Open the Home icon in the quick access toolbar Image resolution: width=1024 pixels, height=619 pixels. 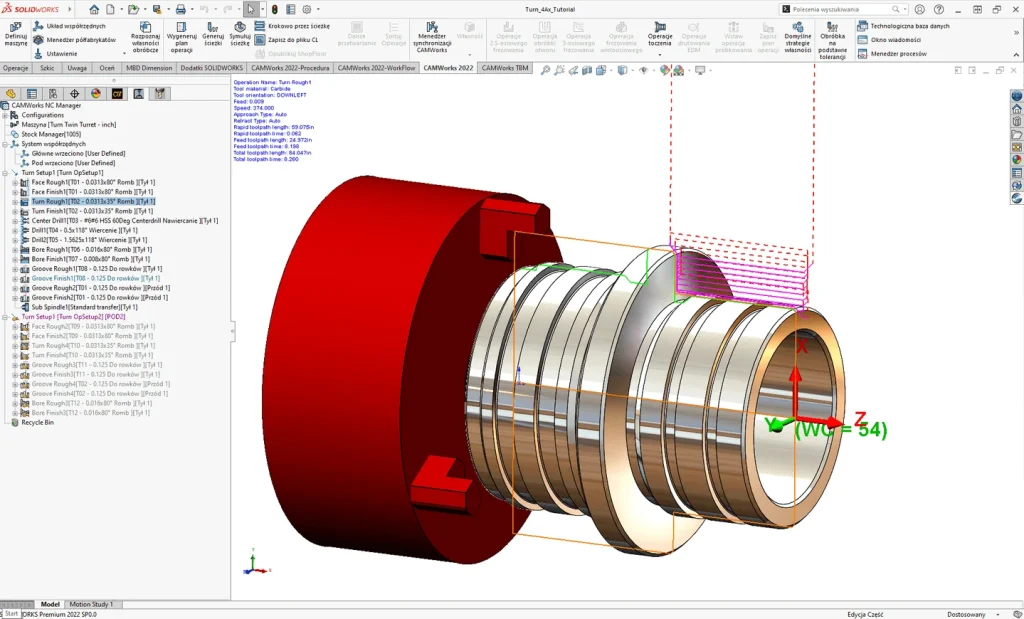point(94,9)
